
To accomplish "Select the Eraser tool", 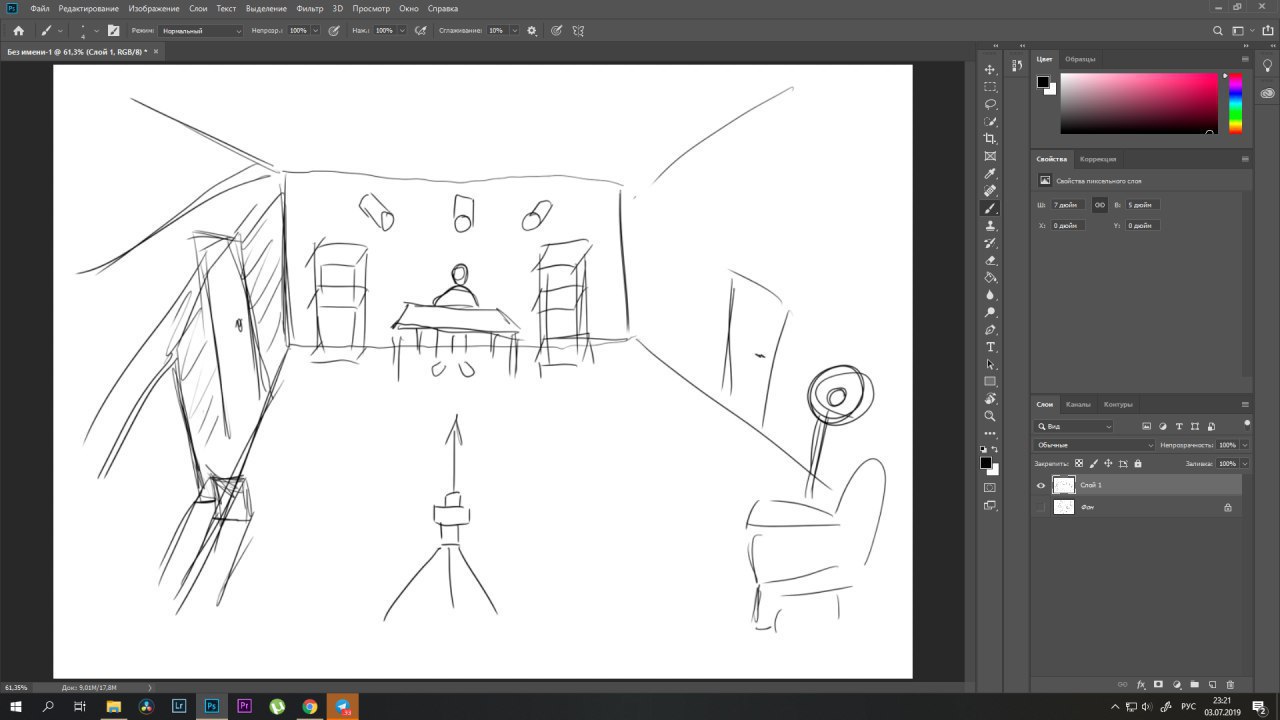I will 990,260.
